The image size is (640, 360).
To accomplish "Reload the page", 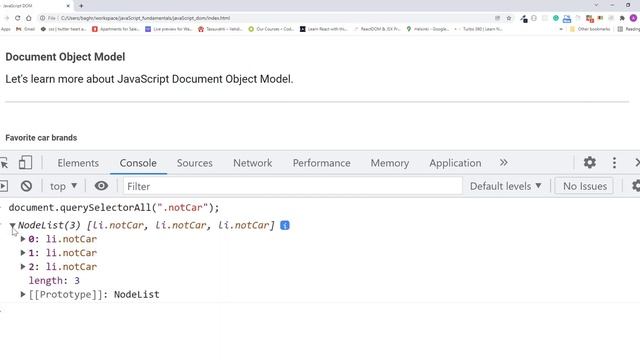I will (18, 18).
